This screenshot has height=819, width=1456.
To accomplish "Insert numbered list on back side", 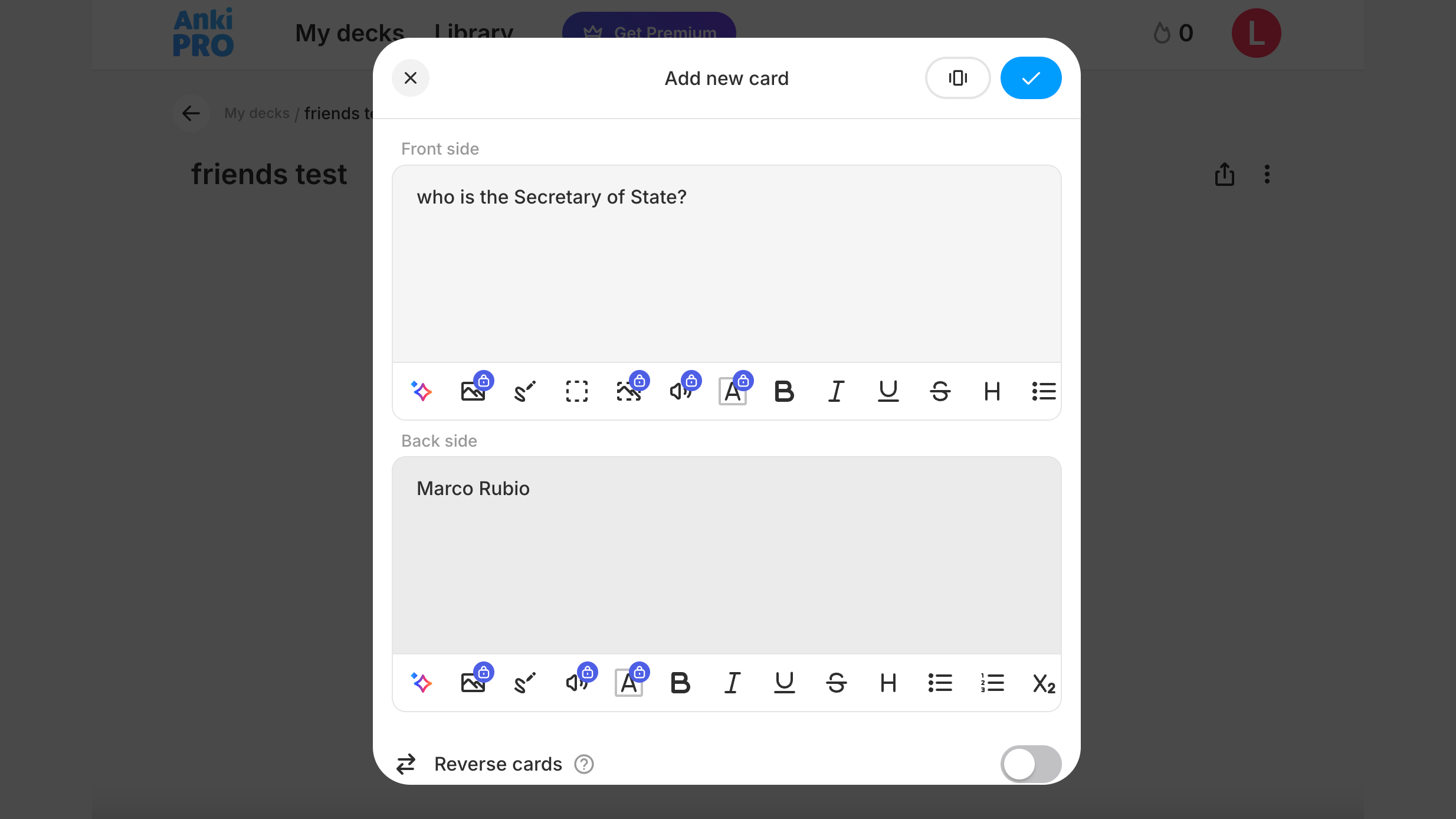I will click(x=992, y=683).
